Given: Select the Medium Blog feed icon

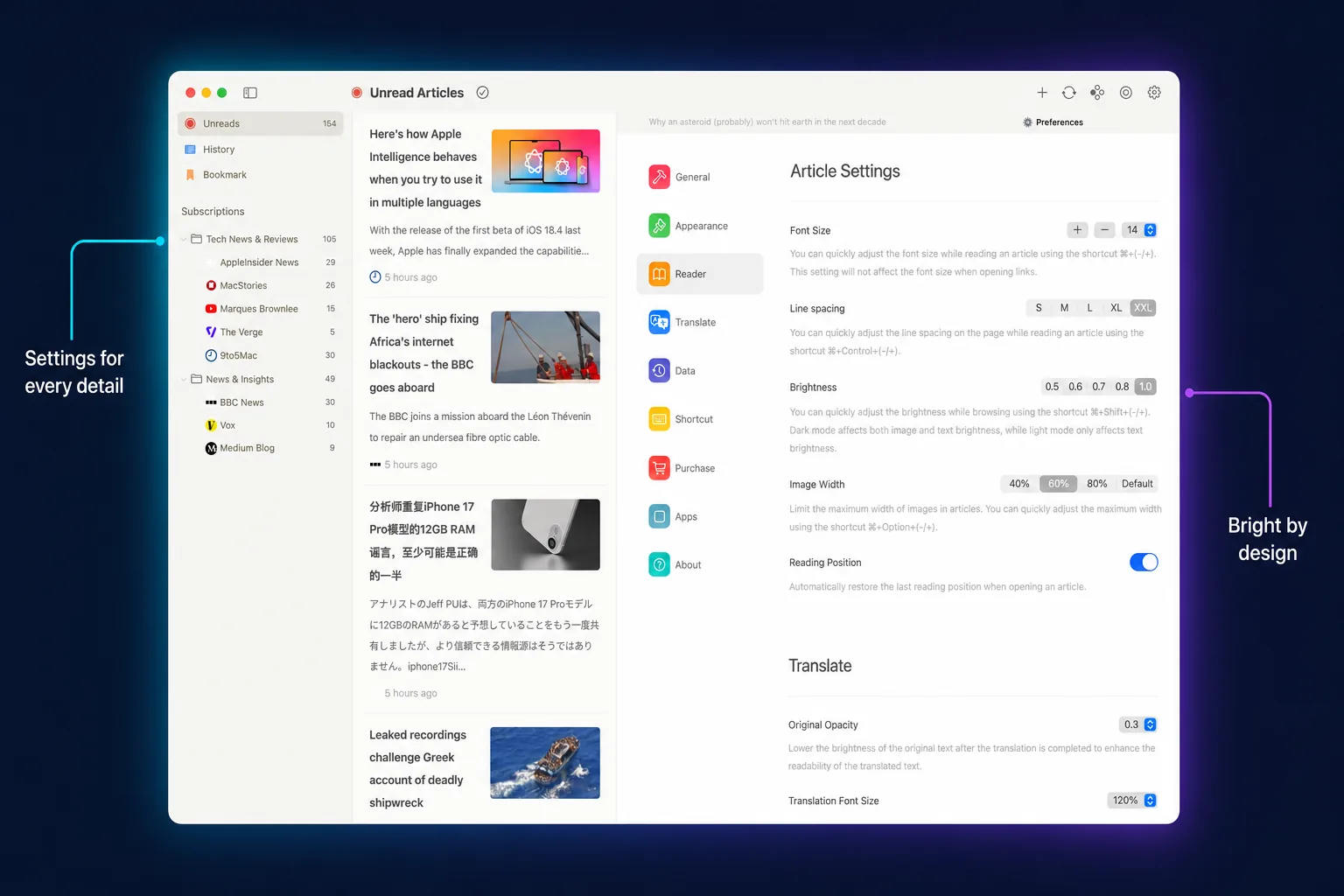Looking at the screenshot, I should click(x=211, y=448).
